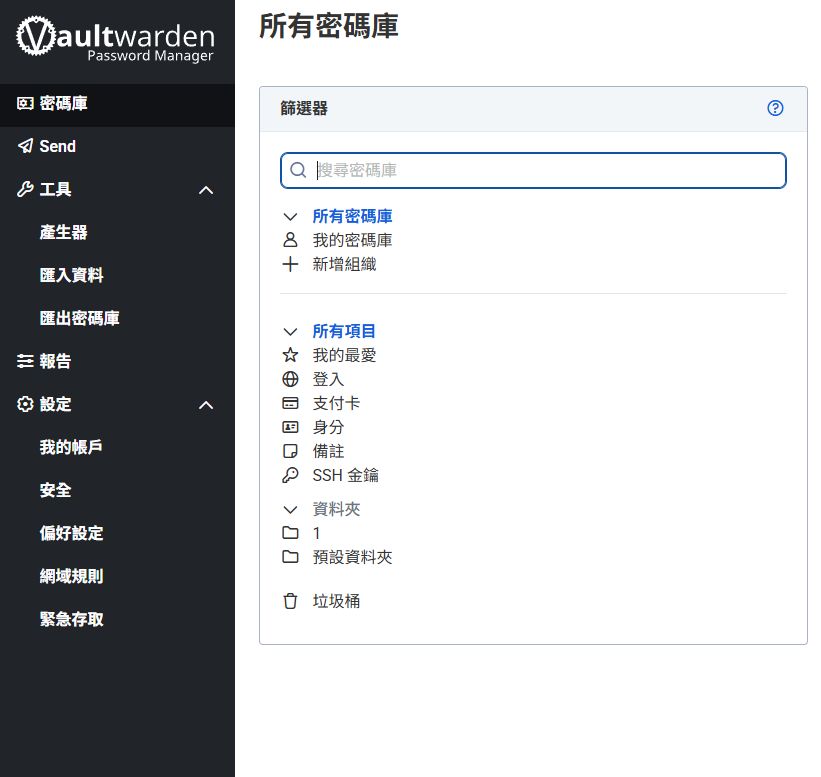The height and width of the screenshot is (777, 821).
Task: Click the globe icon for 登入
Action: coord(291,379)
